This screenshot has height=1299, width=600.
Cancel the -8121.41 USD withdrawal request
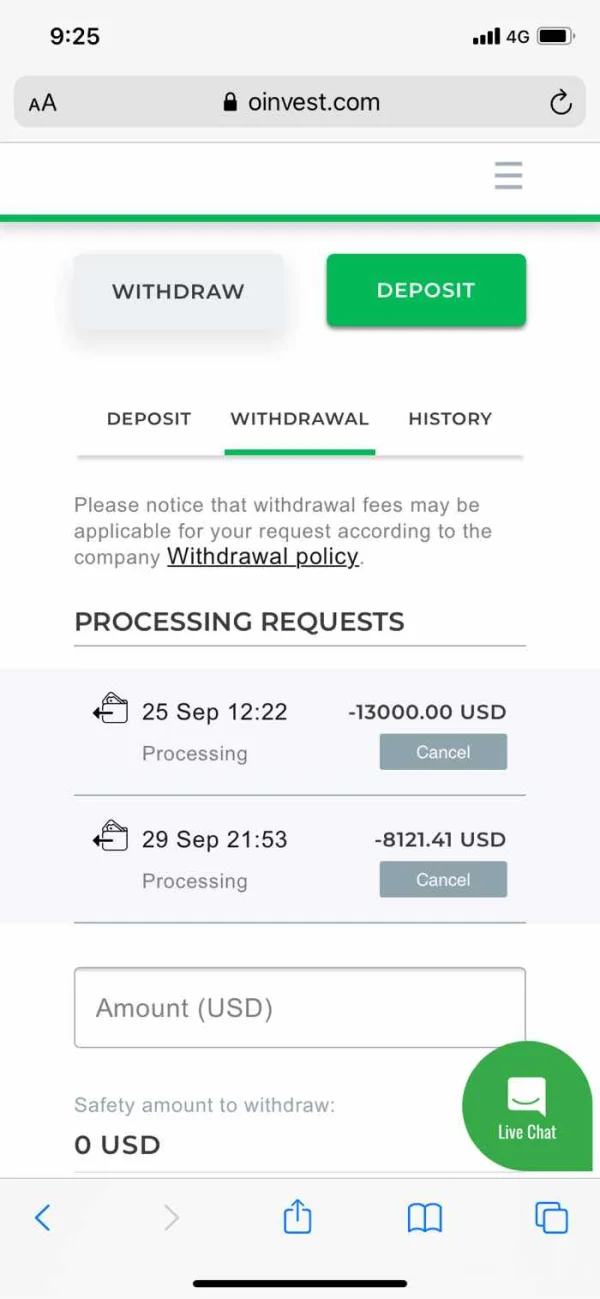point(443,880)
